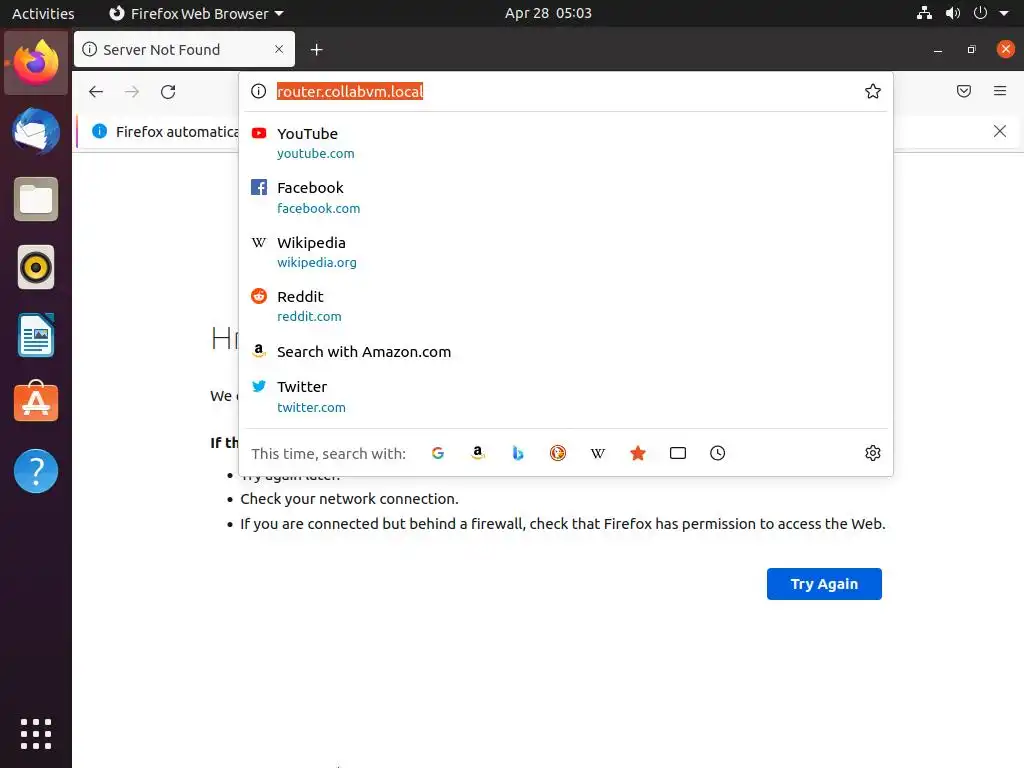Screen dimensions: 1024x768
Task: Save page to Pocket
Action: click(x=963, y=91)
